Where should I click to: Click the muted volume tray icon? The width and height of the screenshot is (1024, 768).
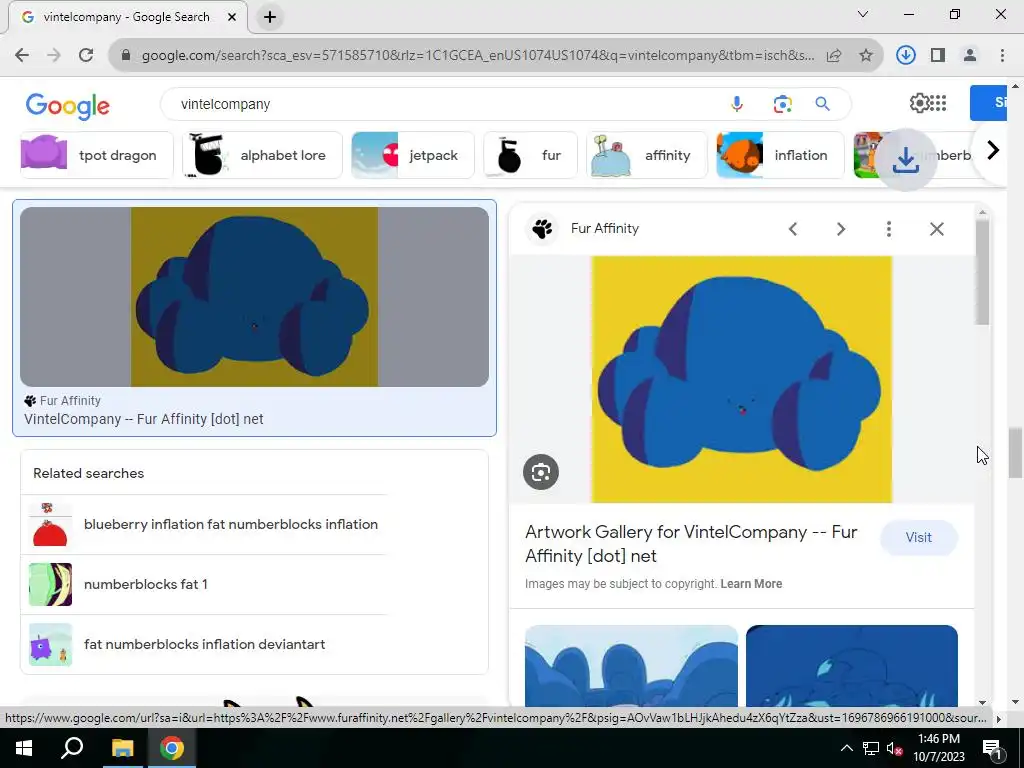click(x=894, y=748)
